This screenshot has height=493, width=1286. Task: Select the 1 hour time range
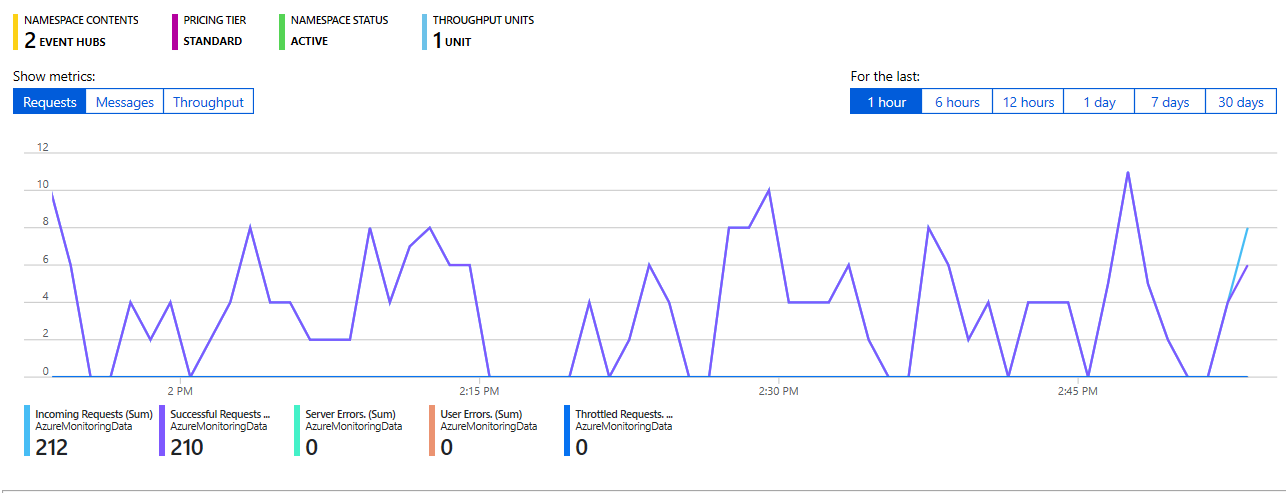point(886,102)
